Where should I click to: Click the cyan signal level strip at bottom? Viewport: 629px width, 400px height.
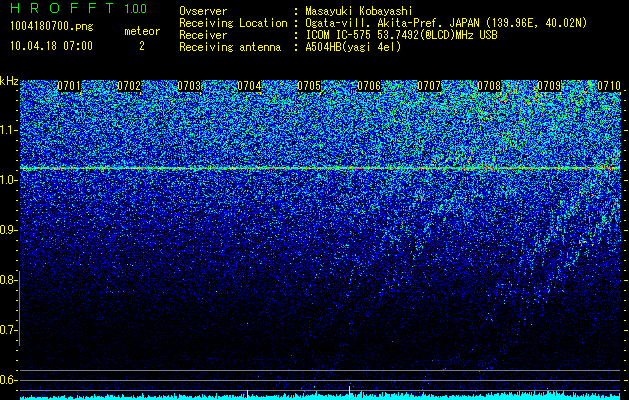321,397
